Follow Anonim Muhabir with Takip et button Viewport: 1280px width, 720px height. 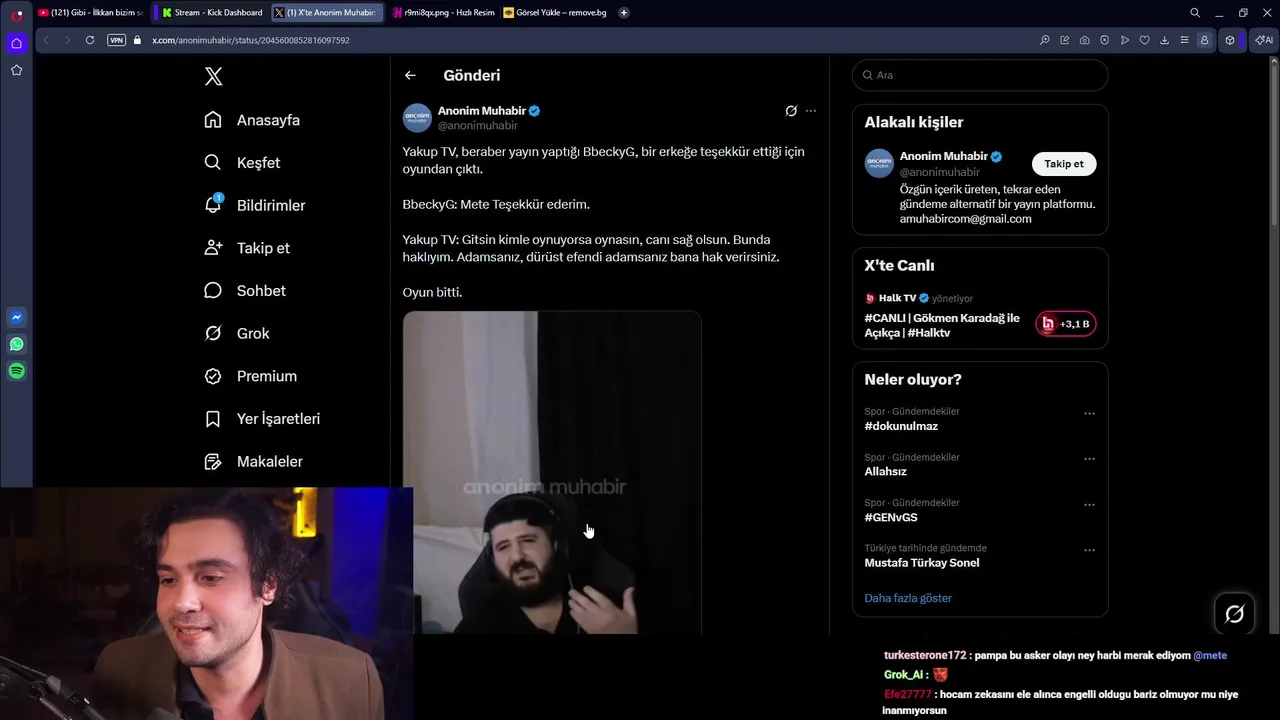(1064, 164)
